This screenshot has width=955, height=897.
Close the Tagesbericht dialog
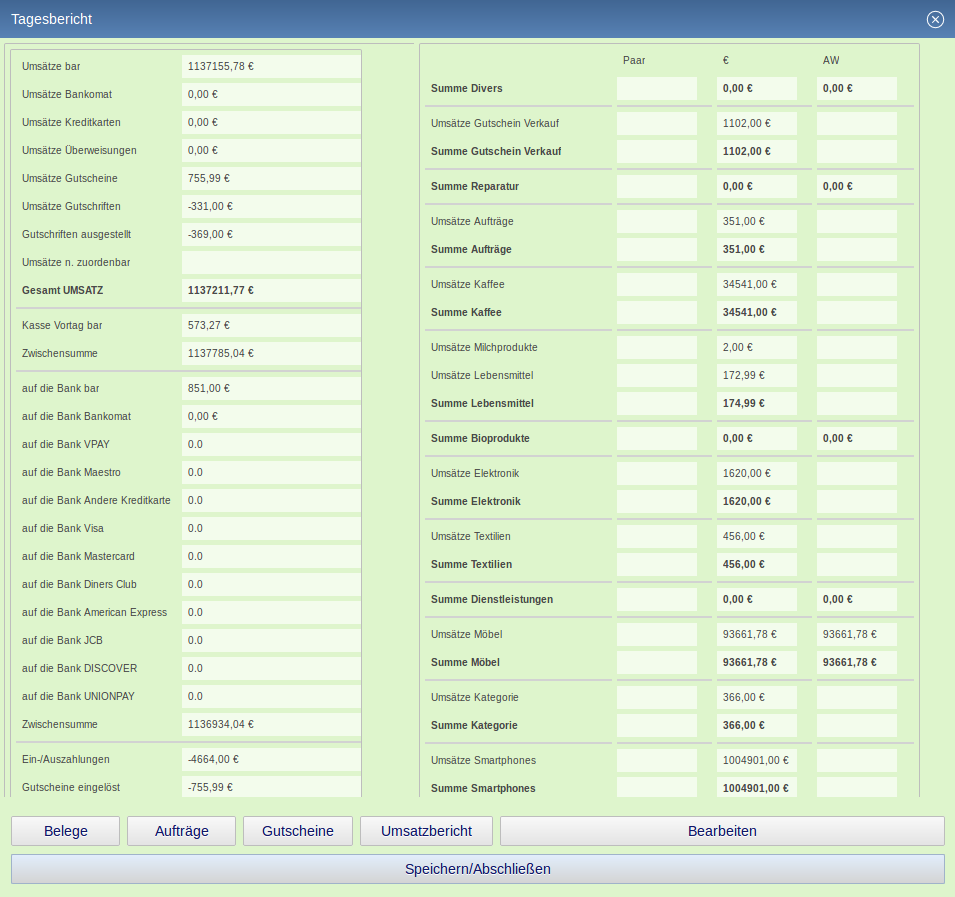click(935, 19)
